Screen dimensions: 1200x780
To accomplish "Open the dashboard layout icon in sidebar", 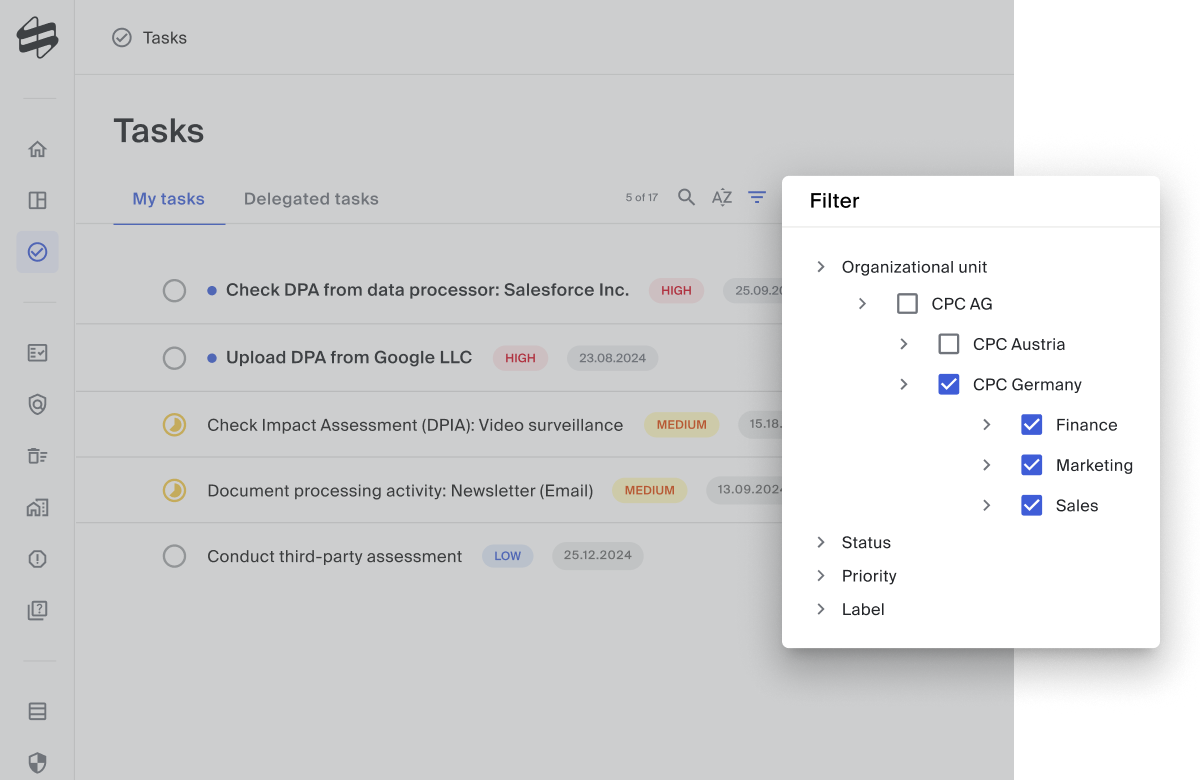I will [x=37, y=200].
